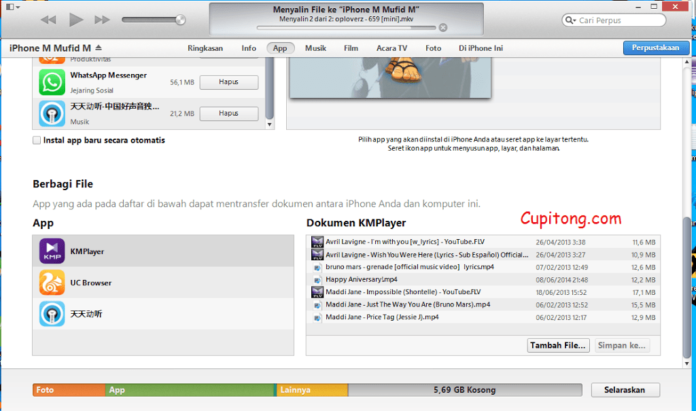Click the App segment of storage bar
The width and height of the screenshot is (696, 411).
point(190,390)
